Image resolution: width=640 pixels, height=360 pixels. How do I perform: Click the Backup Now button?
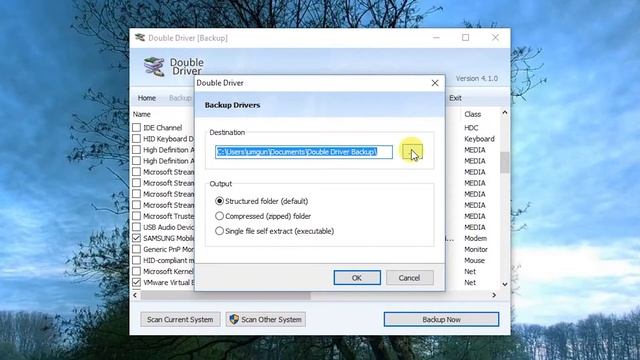(441, 319)
